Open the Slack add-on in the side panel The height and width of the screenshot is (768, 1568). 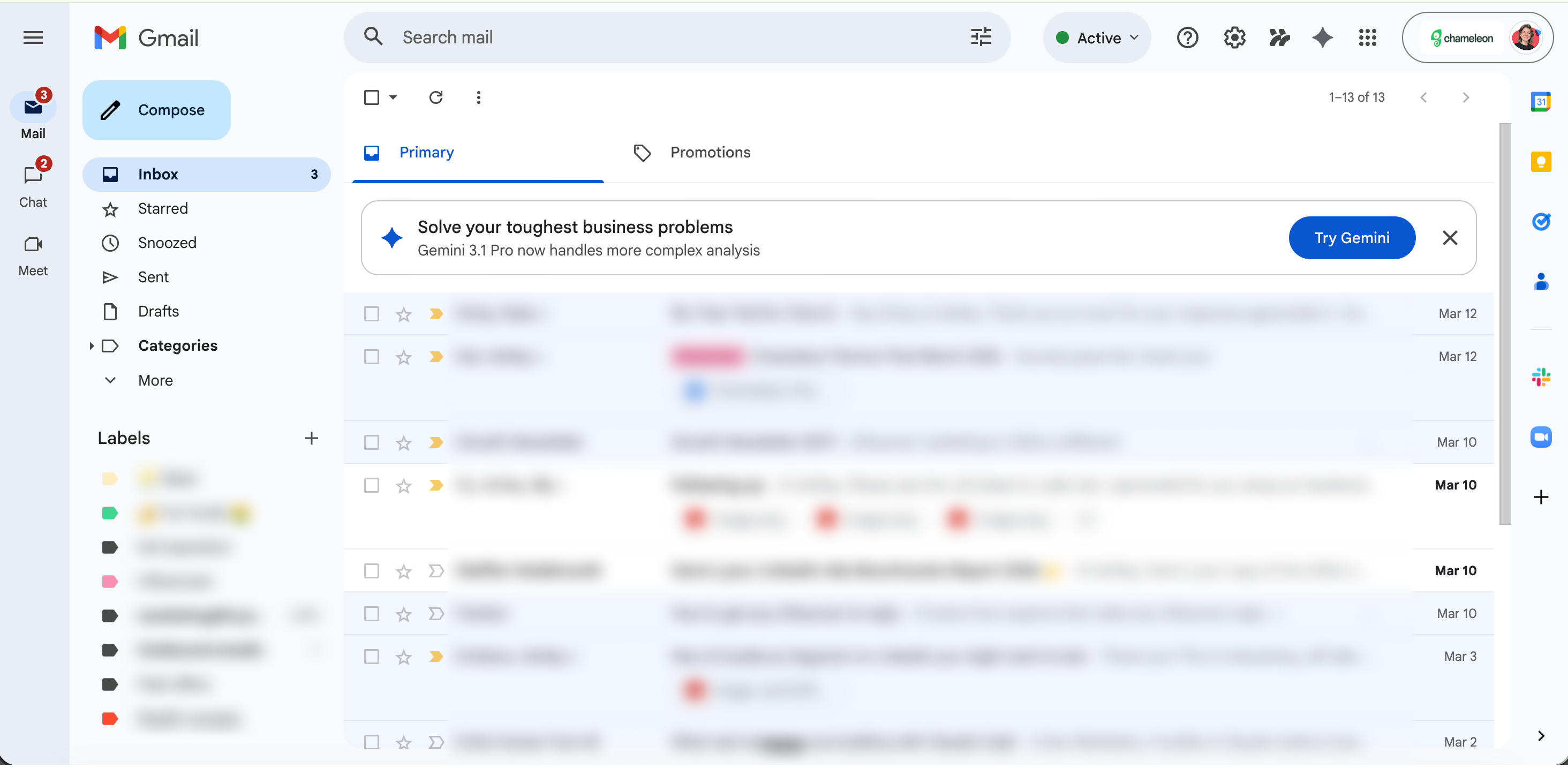1541,378
